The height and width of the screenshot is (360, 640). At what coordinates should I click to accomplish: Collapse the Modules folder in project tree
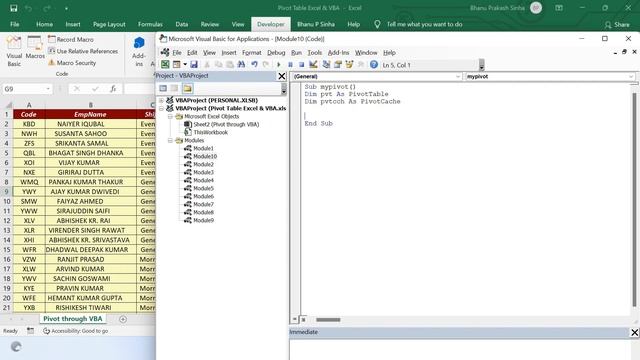click(x=170, y=140)
